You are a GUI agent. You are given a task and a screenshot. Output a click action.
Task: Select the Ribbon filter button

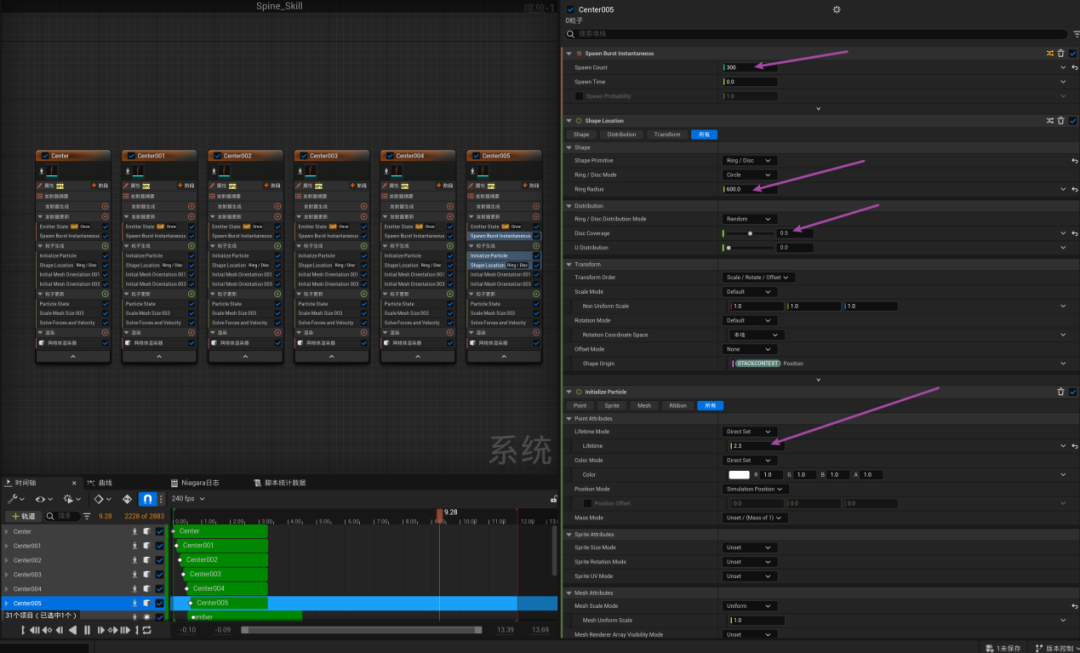[x=678, y=406]
